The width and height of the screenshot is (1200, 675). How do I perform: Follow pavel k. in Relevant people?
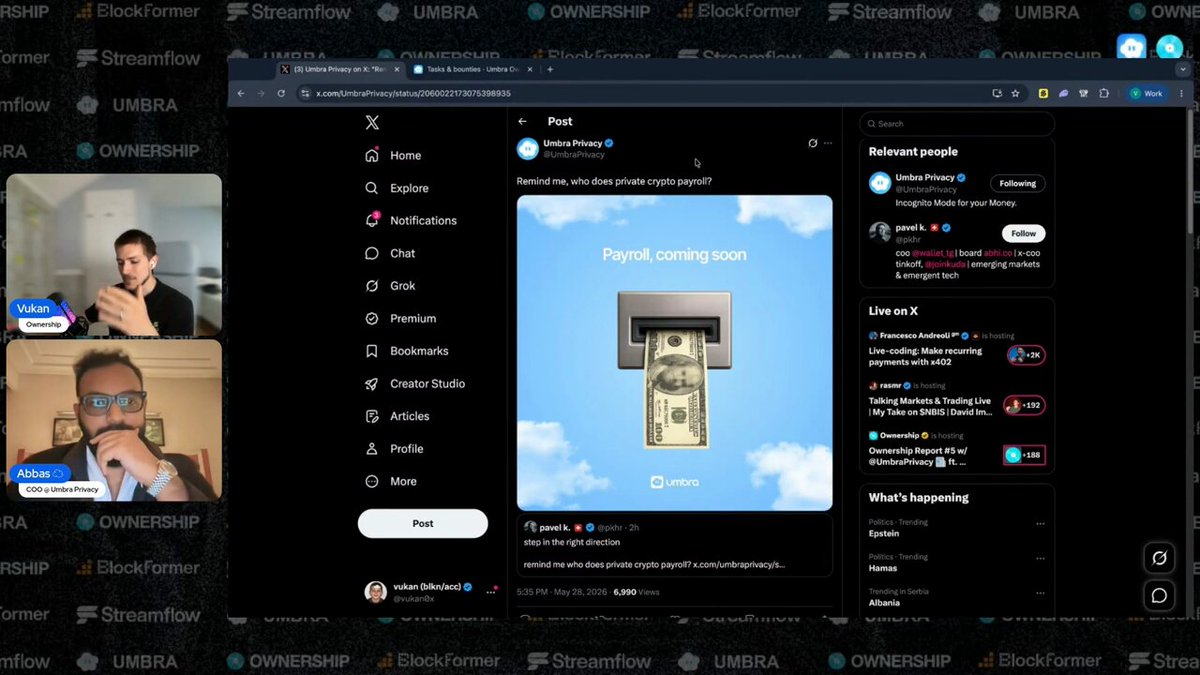point(1023,233)
